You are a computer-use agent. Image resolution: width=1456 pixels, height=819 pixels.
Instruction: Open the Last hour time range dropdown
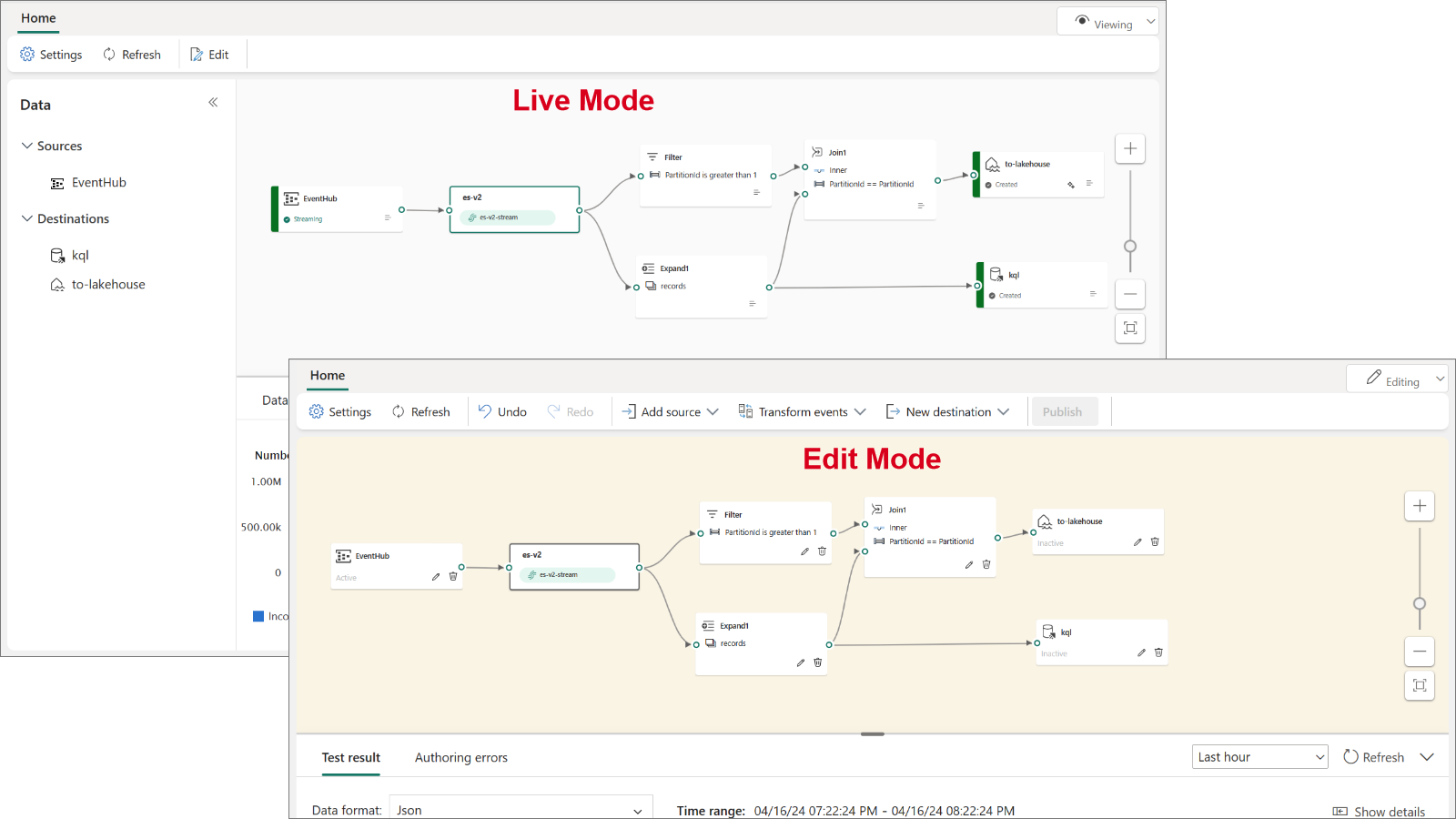click(1260, 757)
